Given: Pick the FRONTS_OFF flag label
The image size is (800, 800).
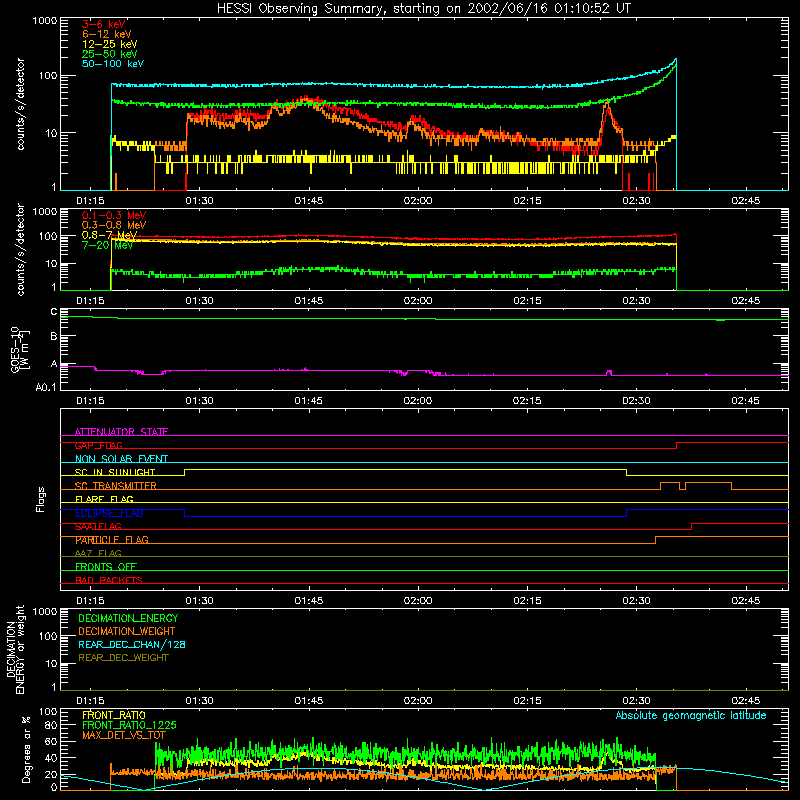Looking at the screenshot, I should (106, 567).
